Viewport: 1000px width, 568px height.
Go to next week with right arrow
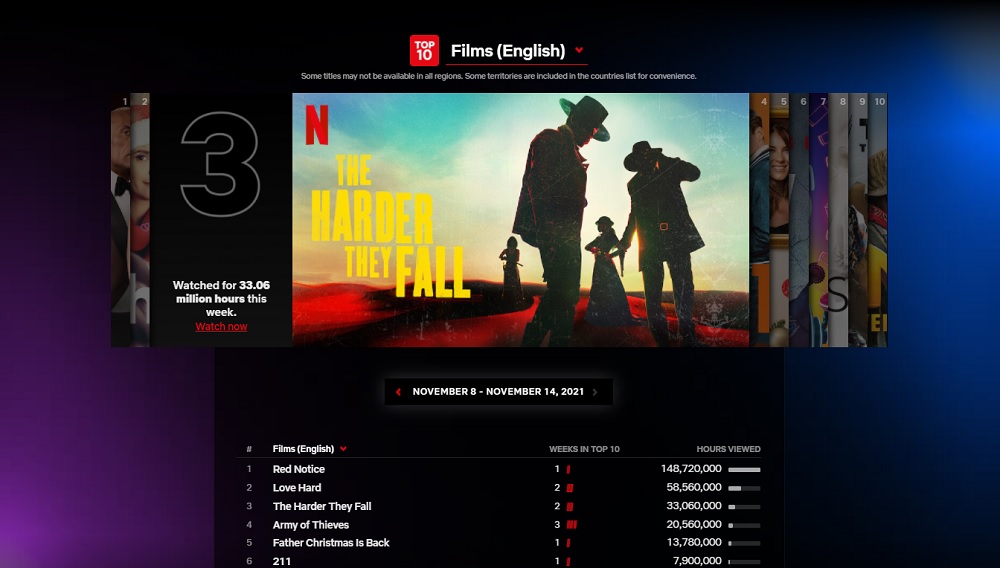pyautogui.click(x=595, y=392)
